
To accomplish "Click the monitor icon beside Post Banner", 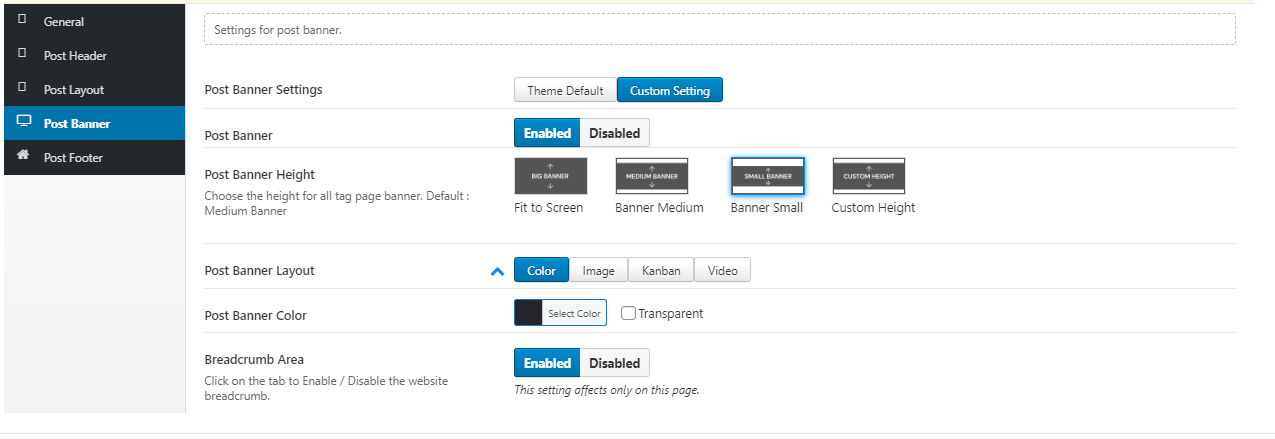I will tap(23, 123).
